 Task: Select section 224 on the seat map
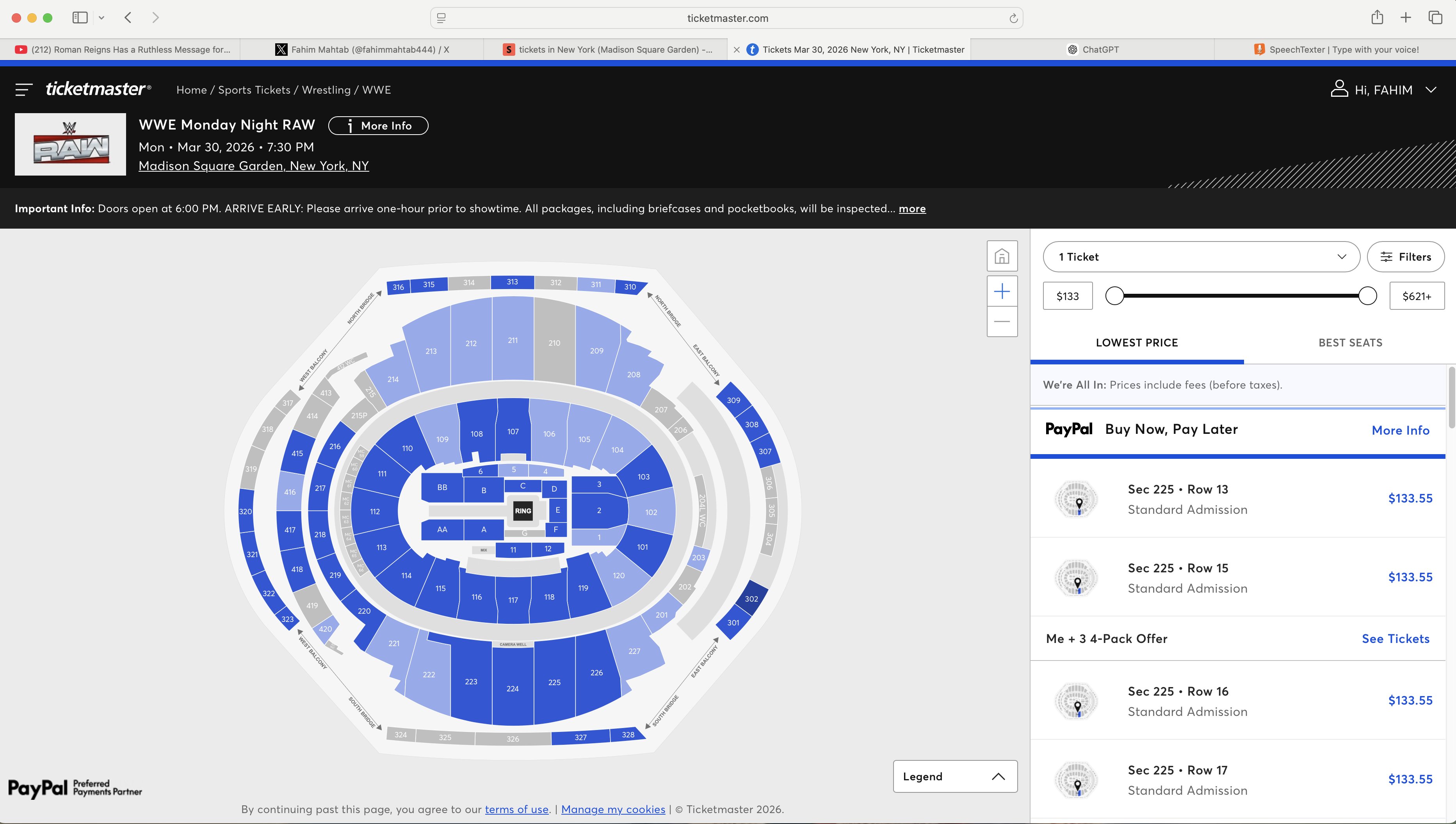tap(512, 688)
